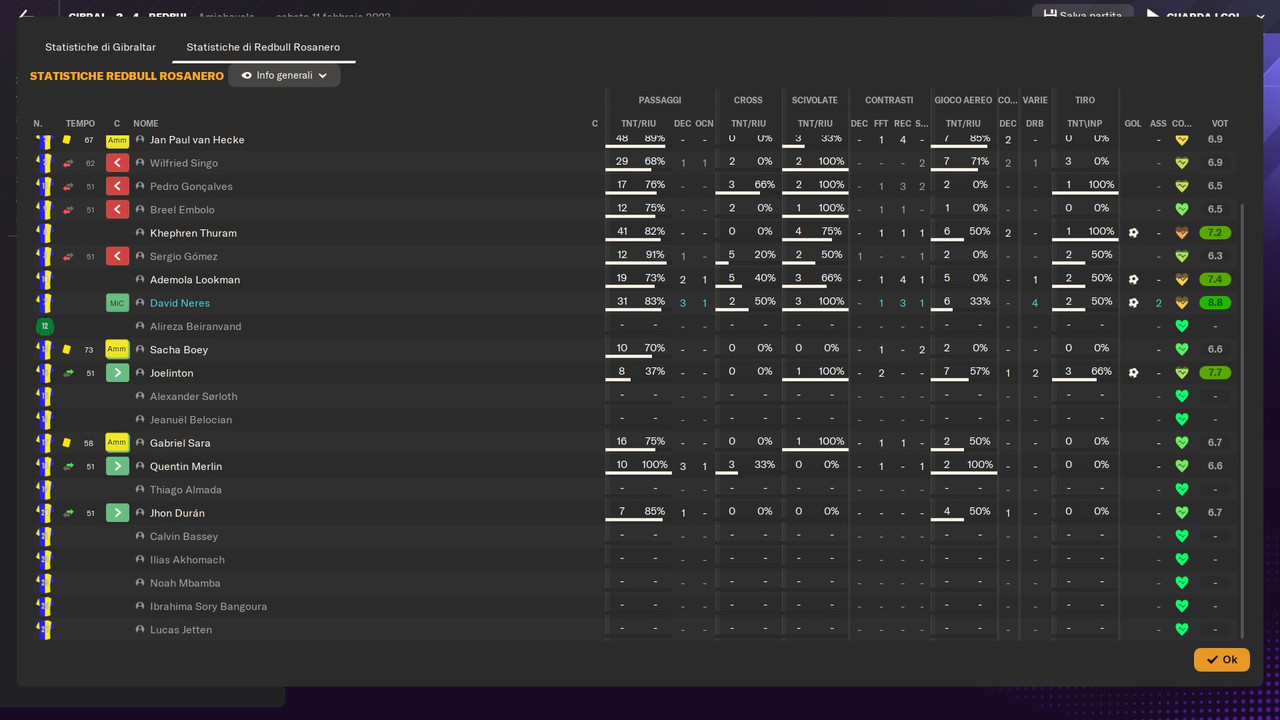Select player name Quentin Merlin
1280x720 pixels.
[186, 466]
